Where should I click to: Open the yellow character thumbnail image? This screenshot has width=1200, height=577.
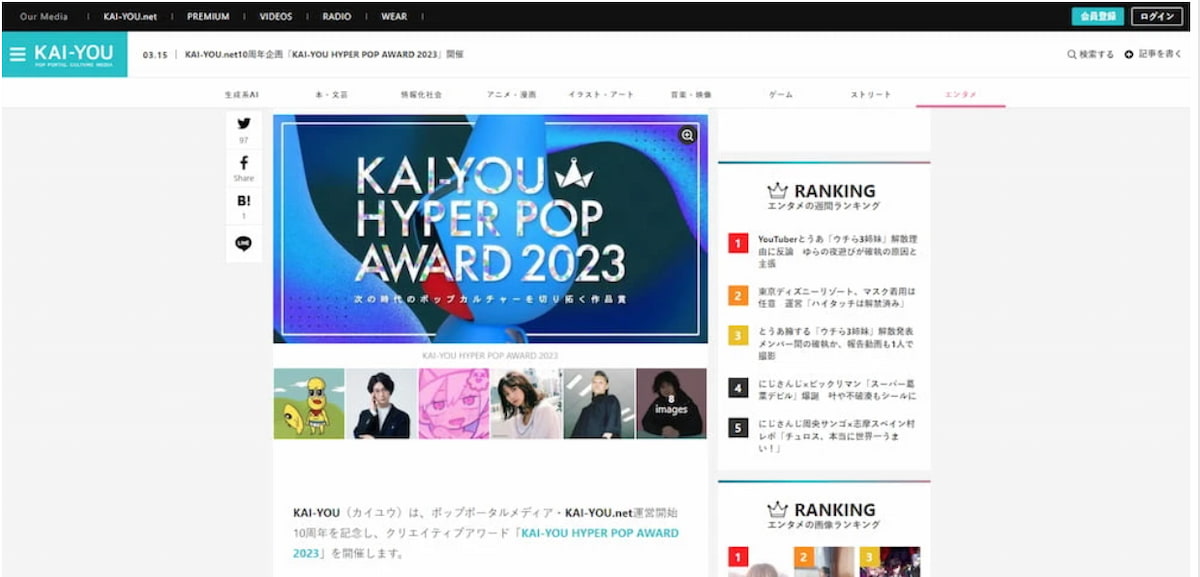[x=309, y=404]
